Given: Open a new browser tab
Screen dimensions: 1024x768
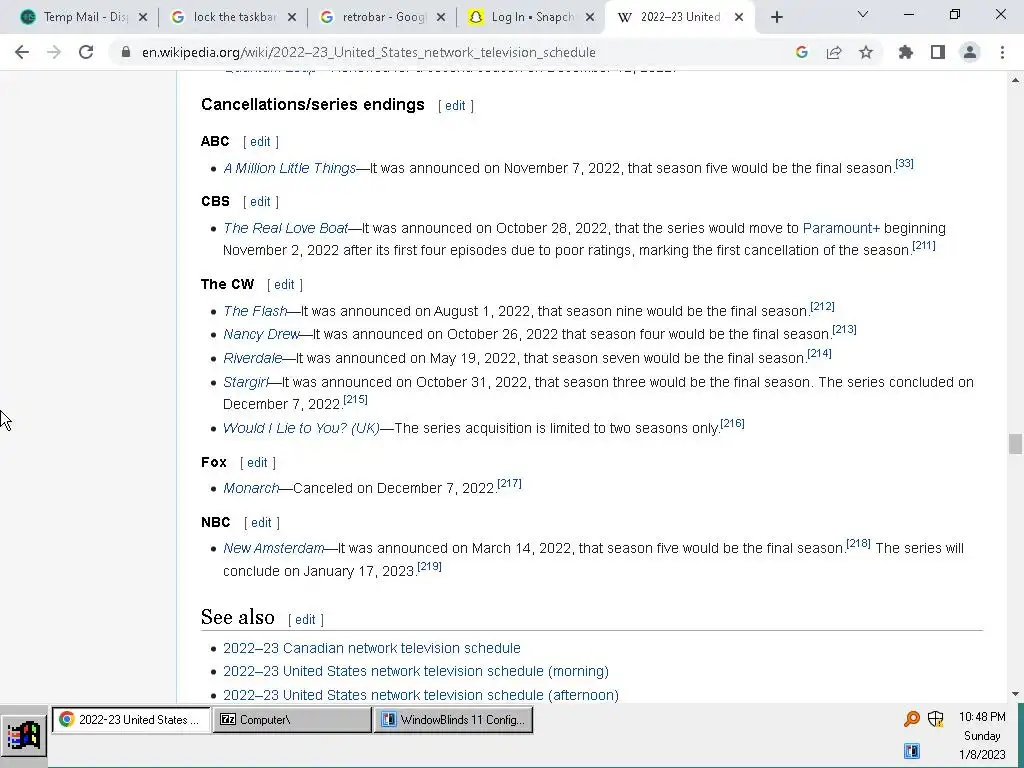Looking at the screenshot, I should tap(776, 18).
